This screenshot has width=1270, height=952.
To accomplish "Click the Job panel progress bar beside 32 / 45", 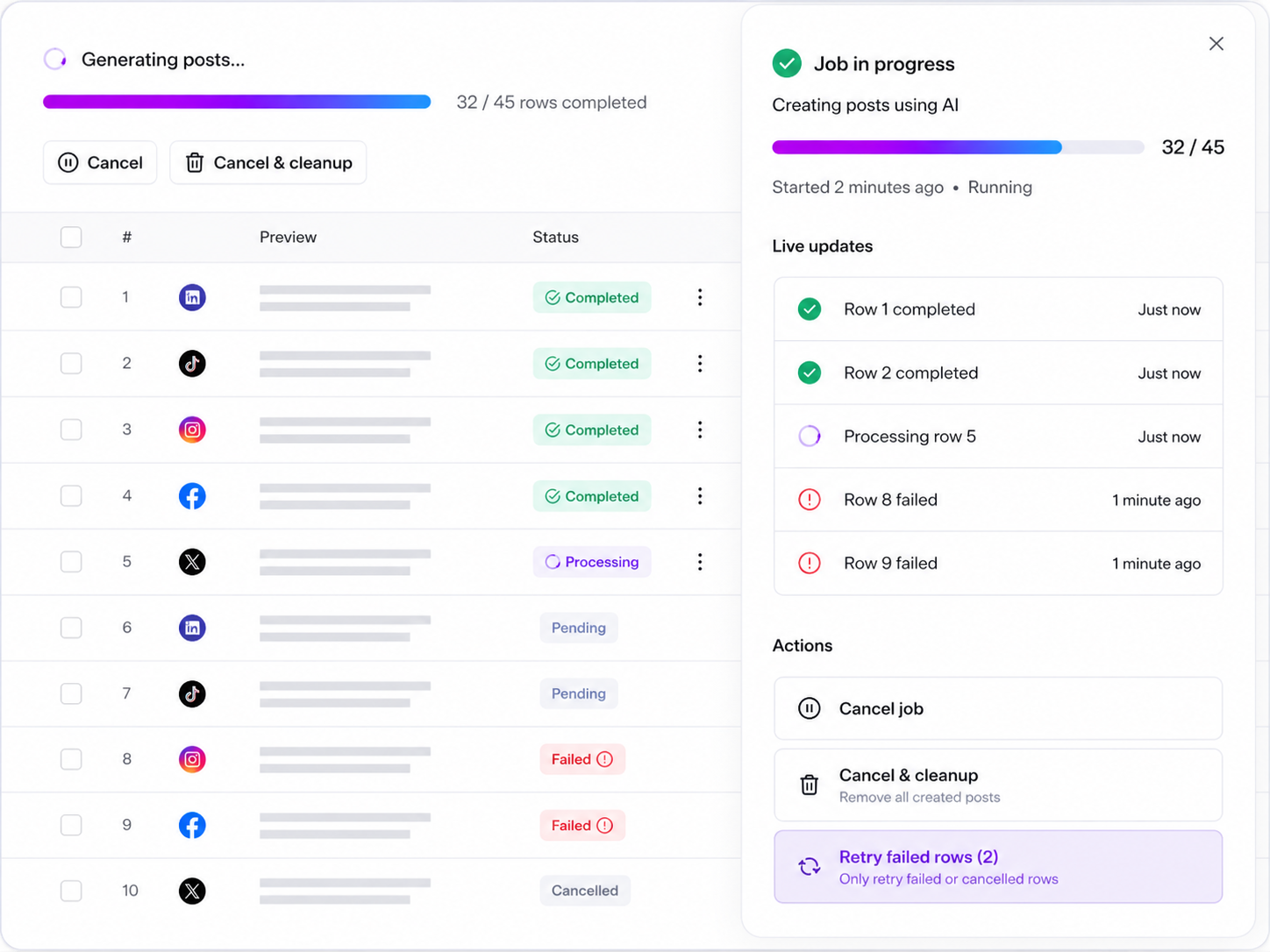I will (958, 147).
